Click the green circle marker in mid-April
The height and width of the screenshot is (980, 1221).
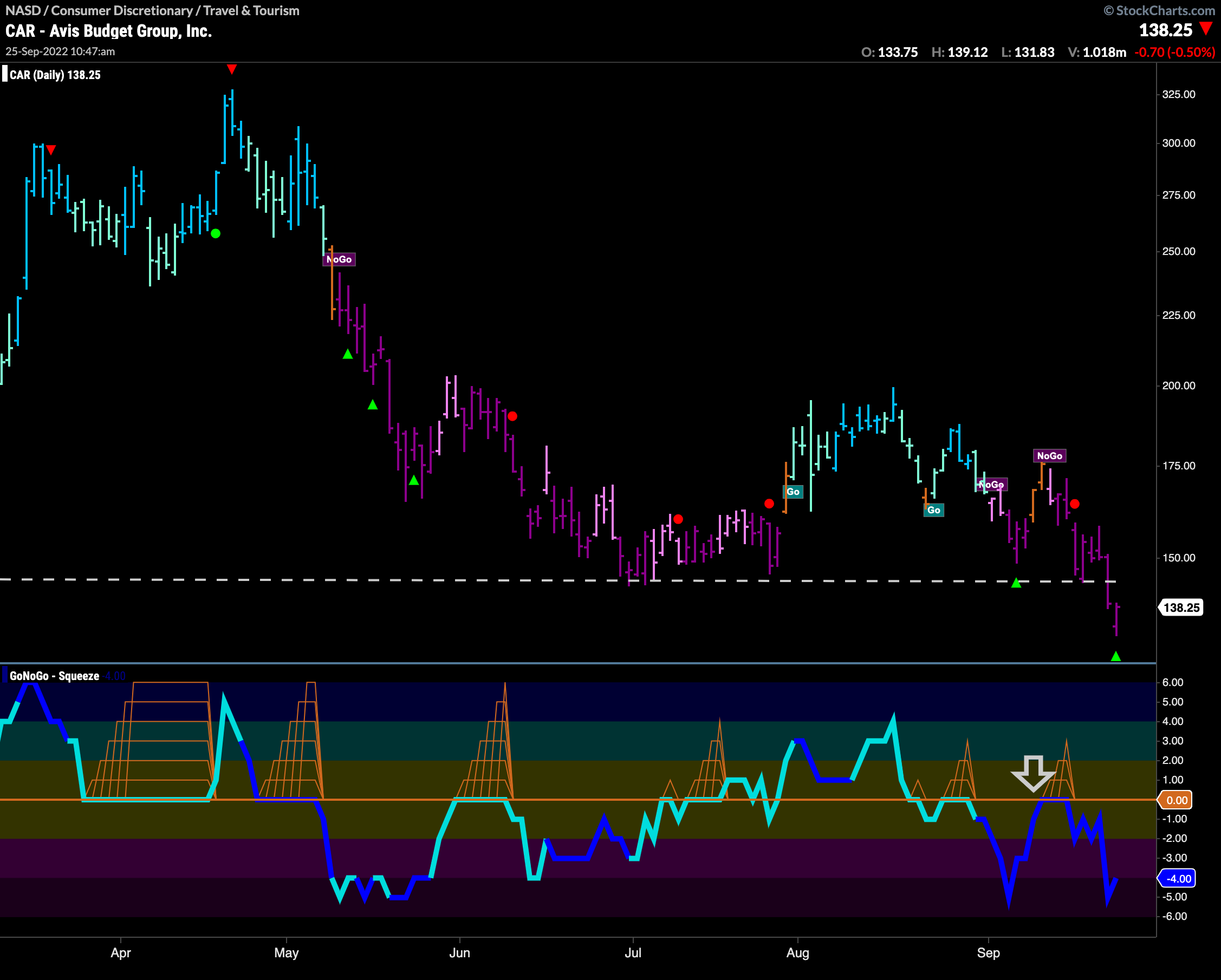click(215, 233)
